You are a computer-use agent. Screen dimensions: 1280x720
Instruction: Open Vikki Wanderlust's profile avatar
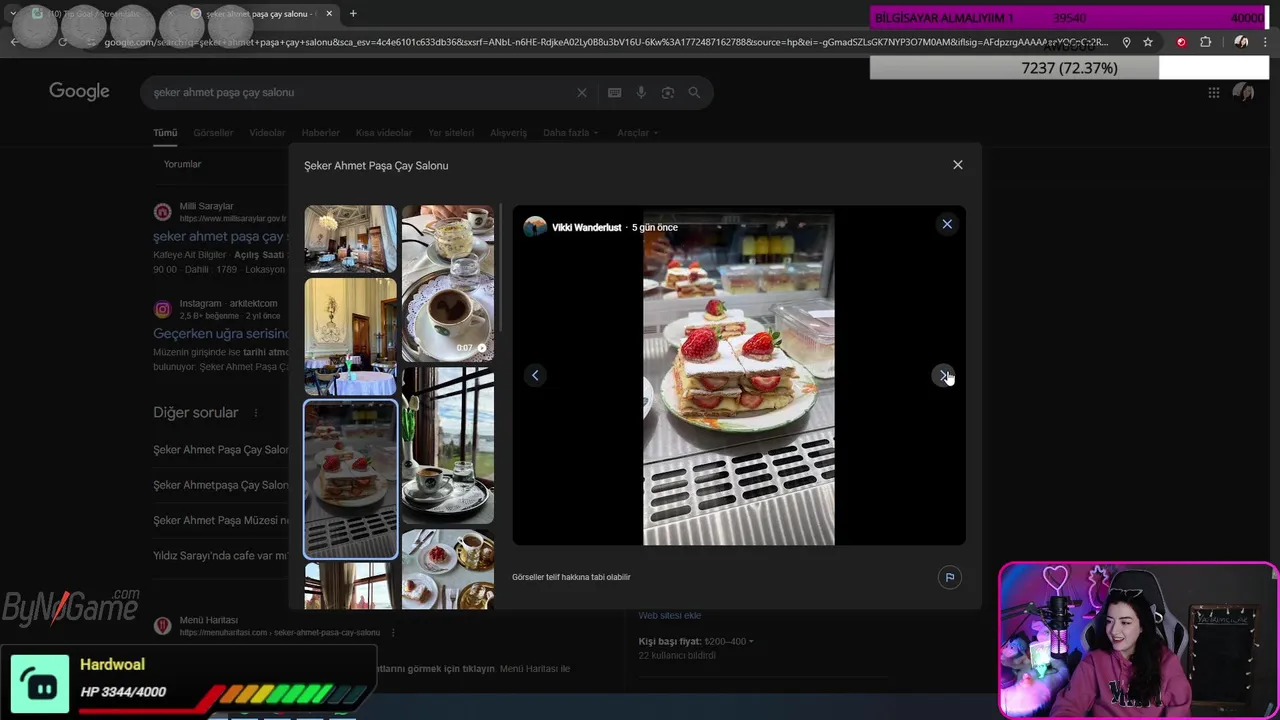pyautogui.click(x=535, y=227)
